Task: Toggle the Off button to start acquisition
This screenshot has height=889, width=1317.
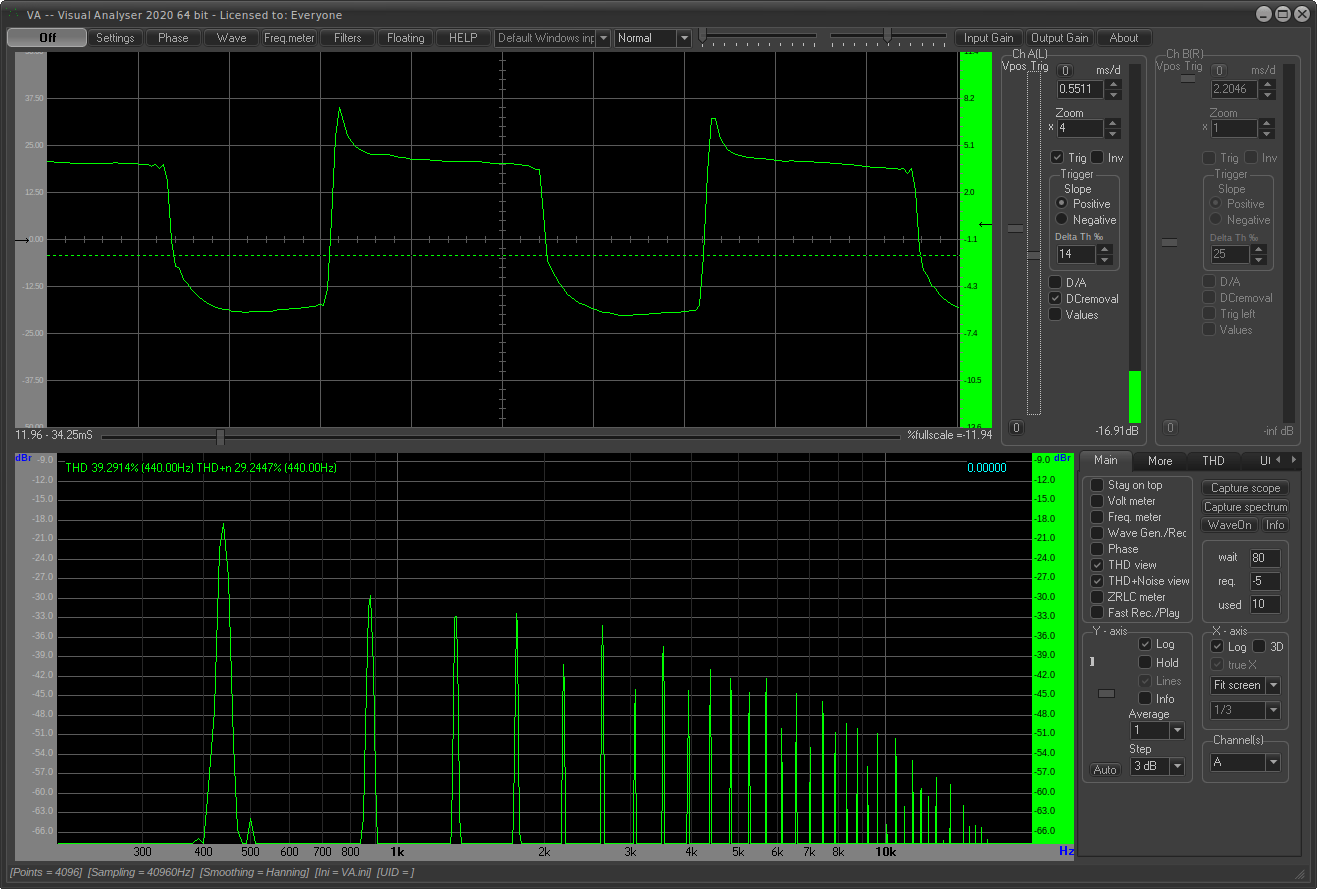Action: 47,38
